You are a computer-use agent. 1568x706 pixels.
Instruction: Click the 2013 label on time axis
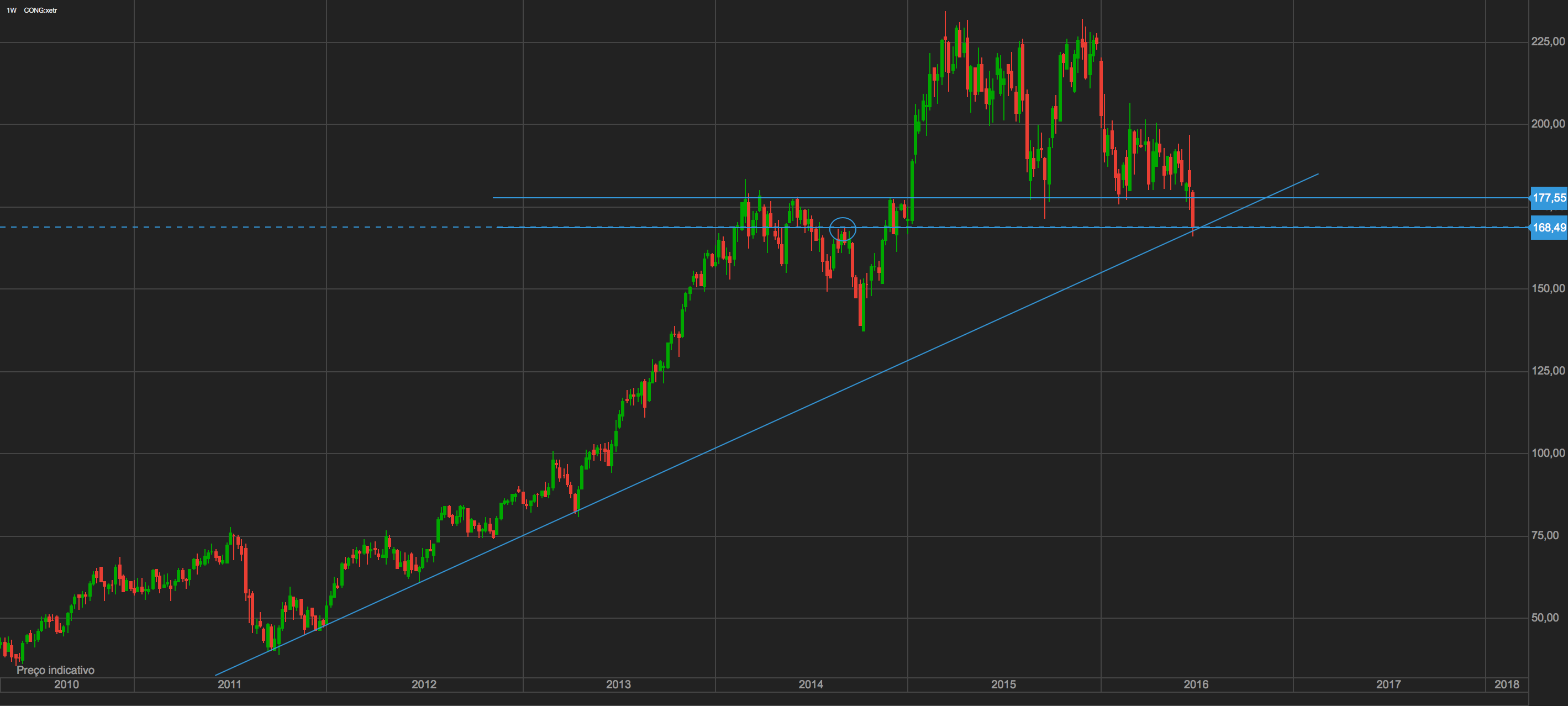click(x=618, y=684)
